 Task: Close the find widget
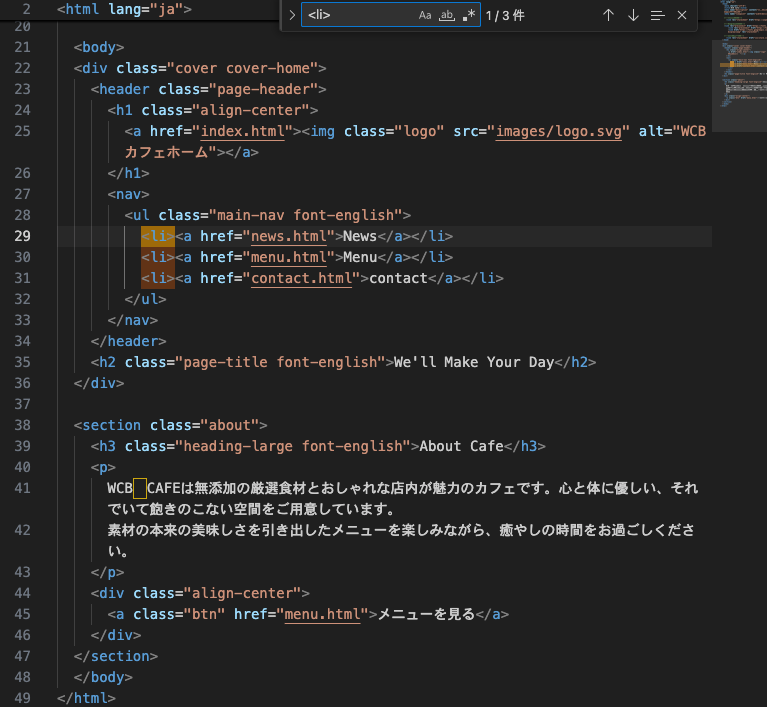click(x=682, y=16)
